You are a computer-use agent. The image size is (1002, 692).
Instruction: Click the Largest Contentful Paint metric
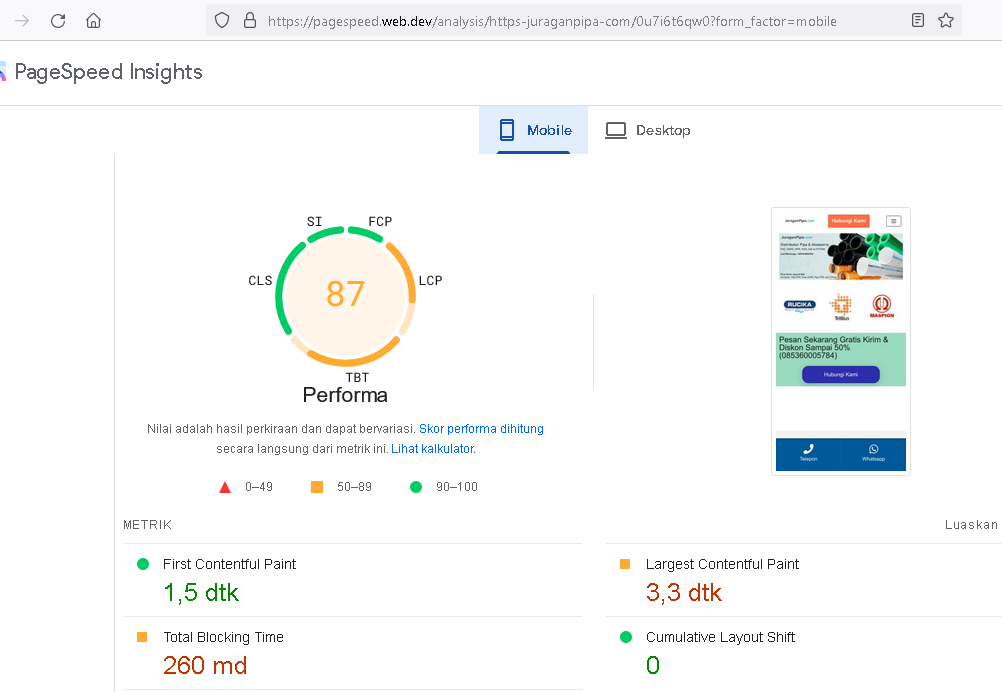point(721,564)
